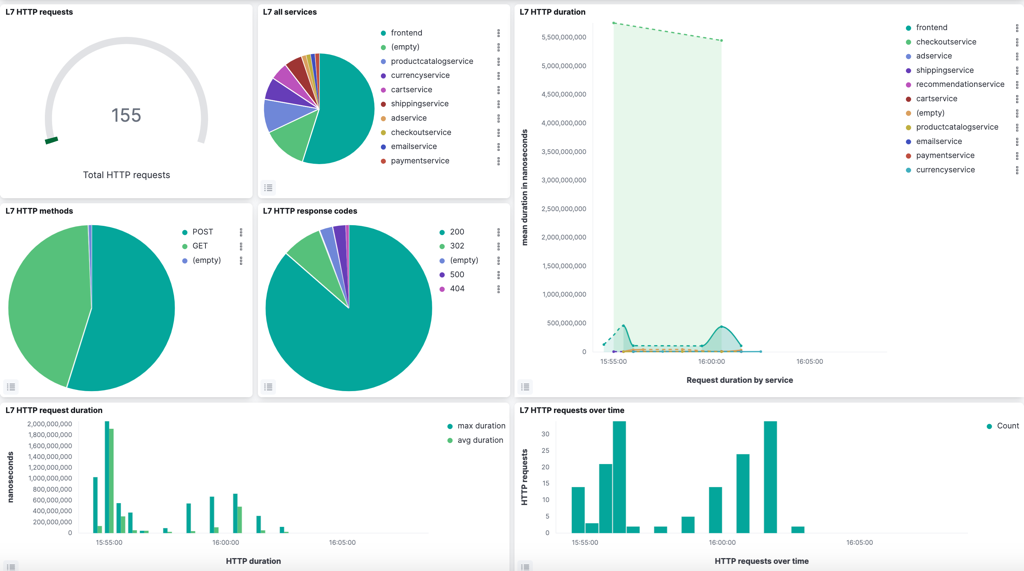Click the color dot next to 500 response code
The height and width of the screenshot is (571, 1024).
[442, 275]
